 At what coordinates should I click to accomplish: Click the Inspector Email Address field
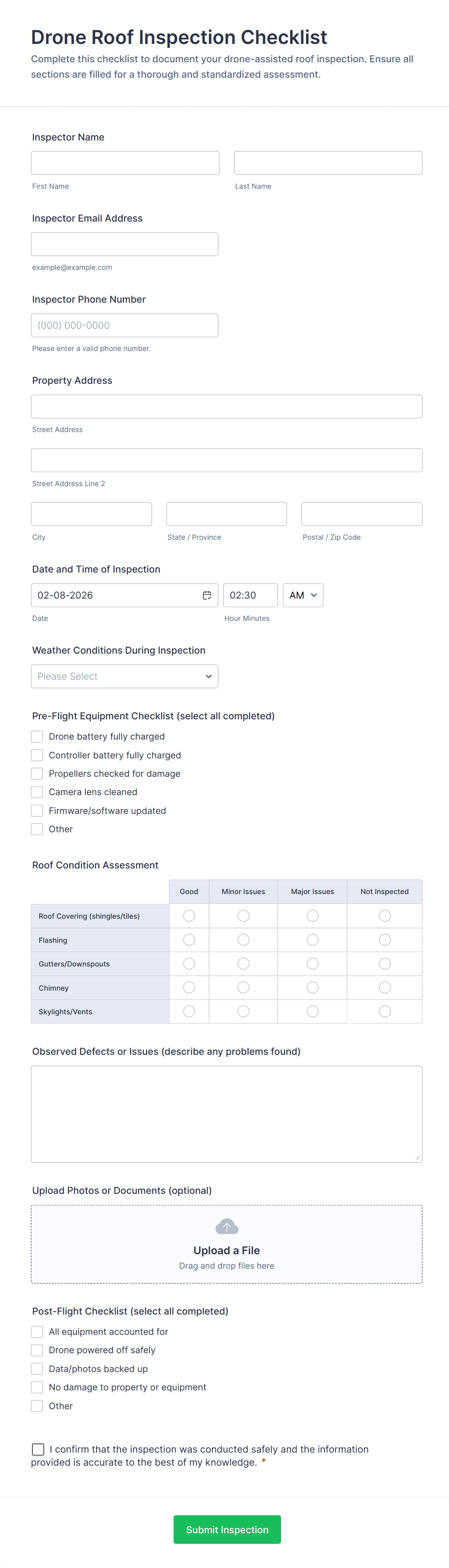point(125,244)
